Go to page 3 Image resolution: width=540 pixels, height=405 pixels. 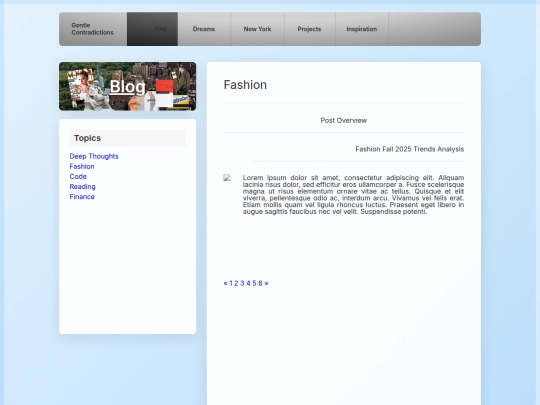click(x=242, y=283)
